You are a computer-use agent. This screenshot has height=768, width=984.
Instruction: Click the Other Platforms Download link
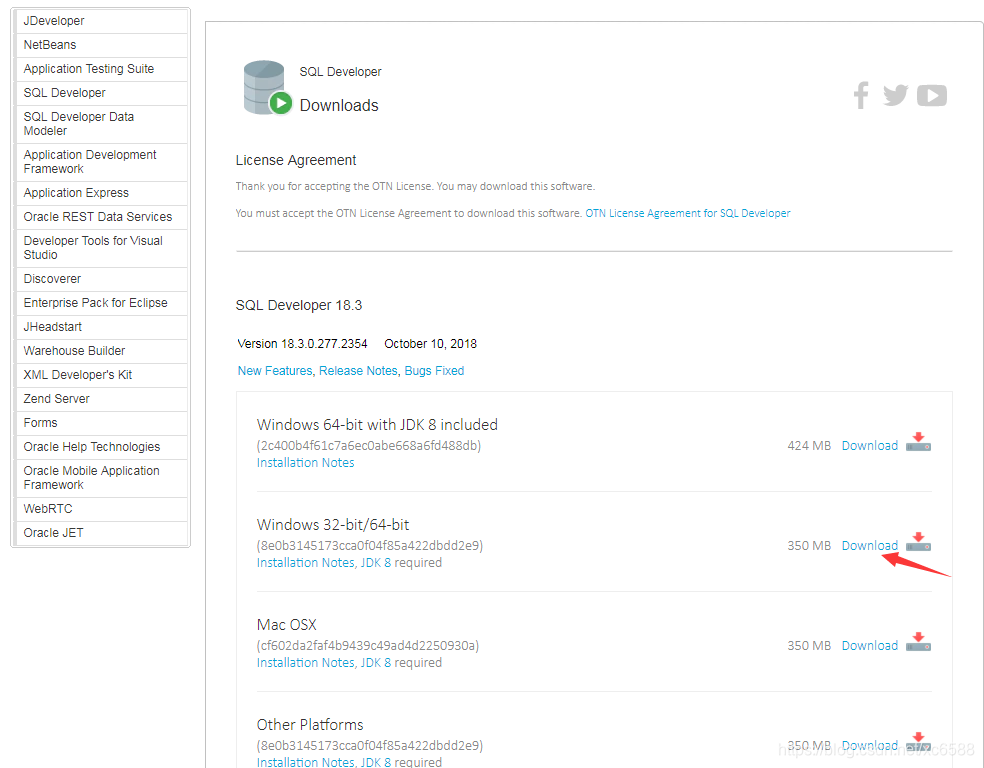[x=870, y=745]
